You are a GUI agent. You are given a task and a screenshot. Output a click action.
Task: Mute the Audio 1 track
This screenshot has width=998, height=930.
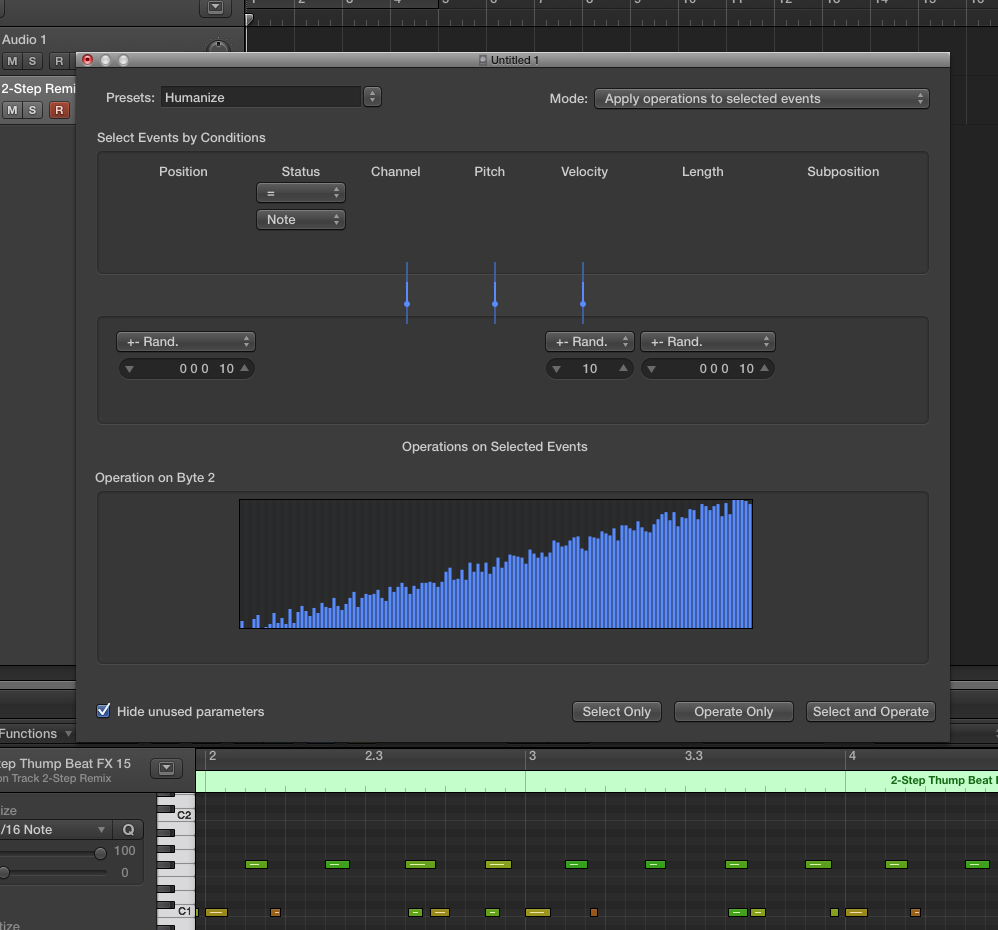coord(12,61)
